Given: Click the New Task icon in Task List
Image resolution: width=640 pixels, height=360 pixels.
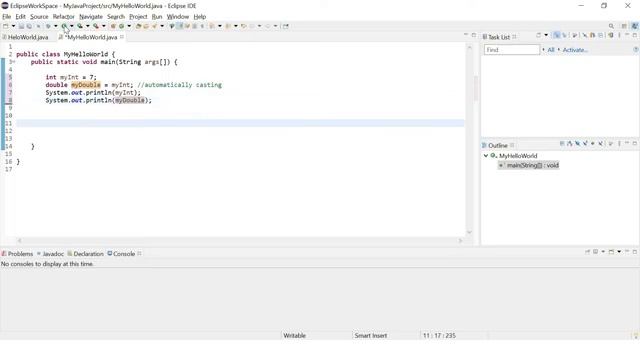Looking at the screenshot, I should pos(538,35).
